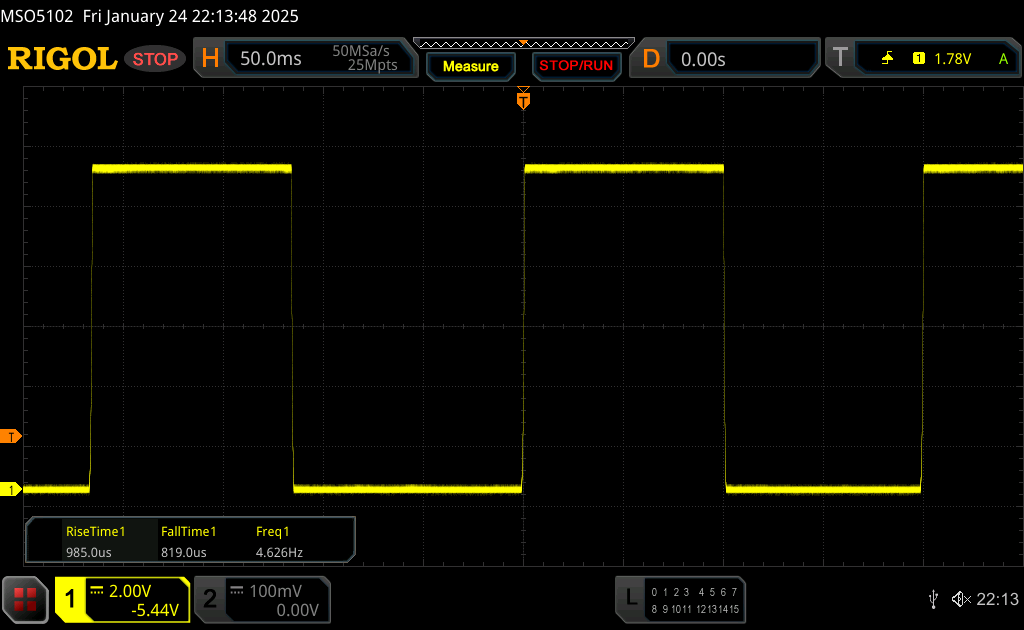Toggle channel 1 with the 2.00V label

(x=122, y=599)
